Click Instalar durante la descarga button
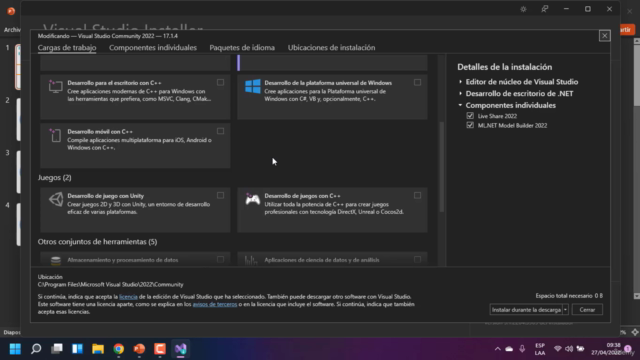640x360 pixels. pos(526,310)
